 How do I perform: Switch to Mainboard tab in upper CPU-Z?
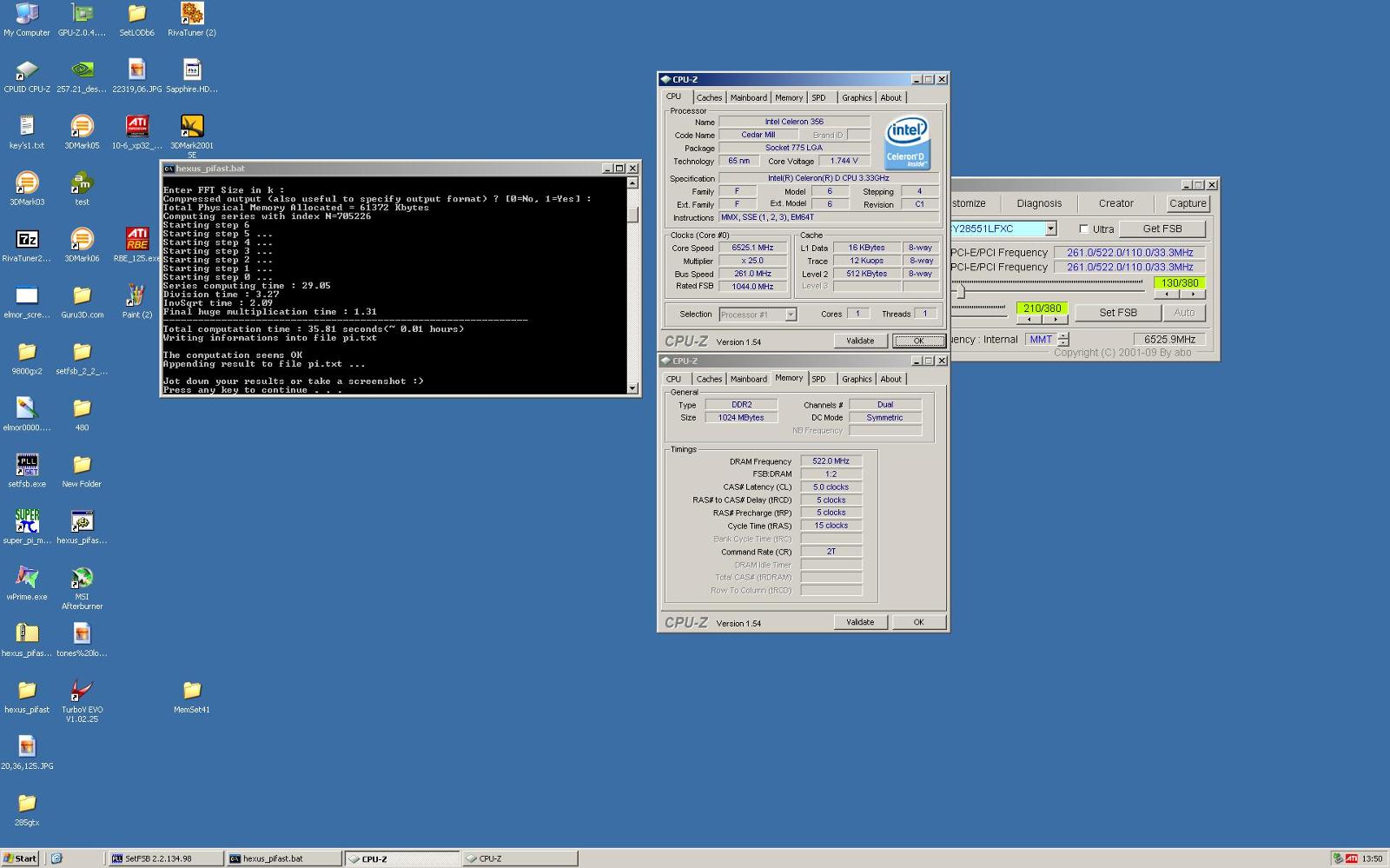748,98
